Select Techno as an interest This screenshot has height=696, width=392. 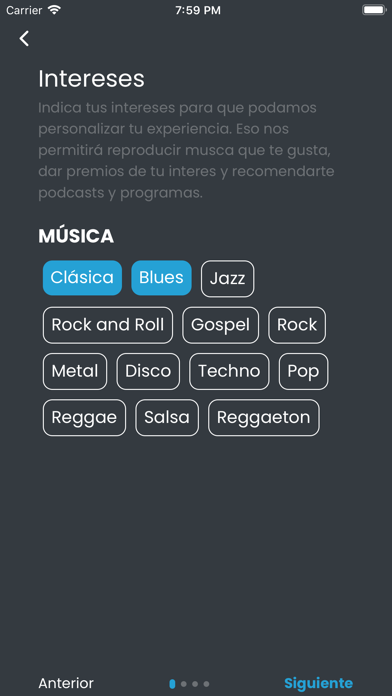coord(229,372)
